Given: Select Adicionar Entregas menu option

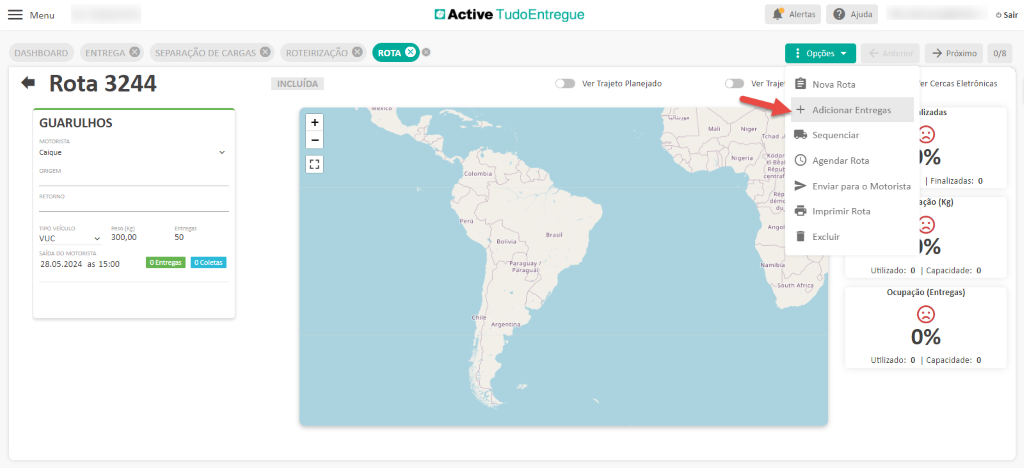Looking at the screenshot, I should point(852,110).
